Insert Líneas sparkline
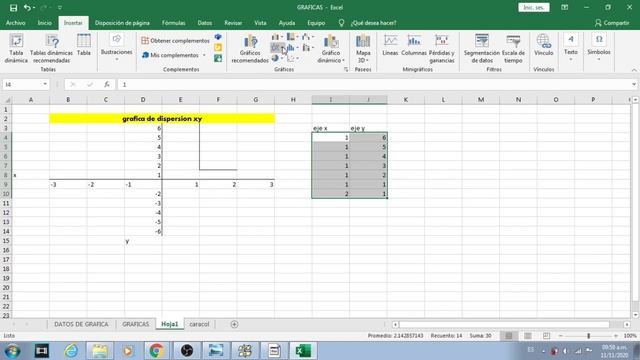The image size is (640, 360). pos(390,45)
